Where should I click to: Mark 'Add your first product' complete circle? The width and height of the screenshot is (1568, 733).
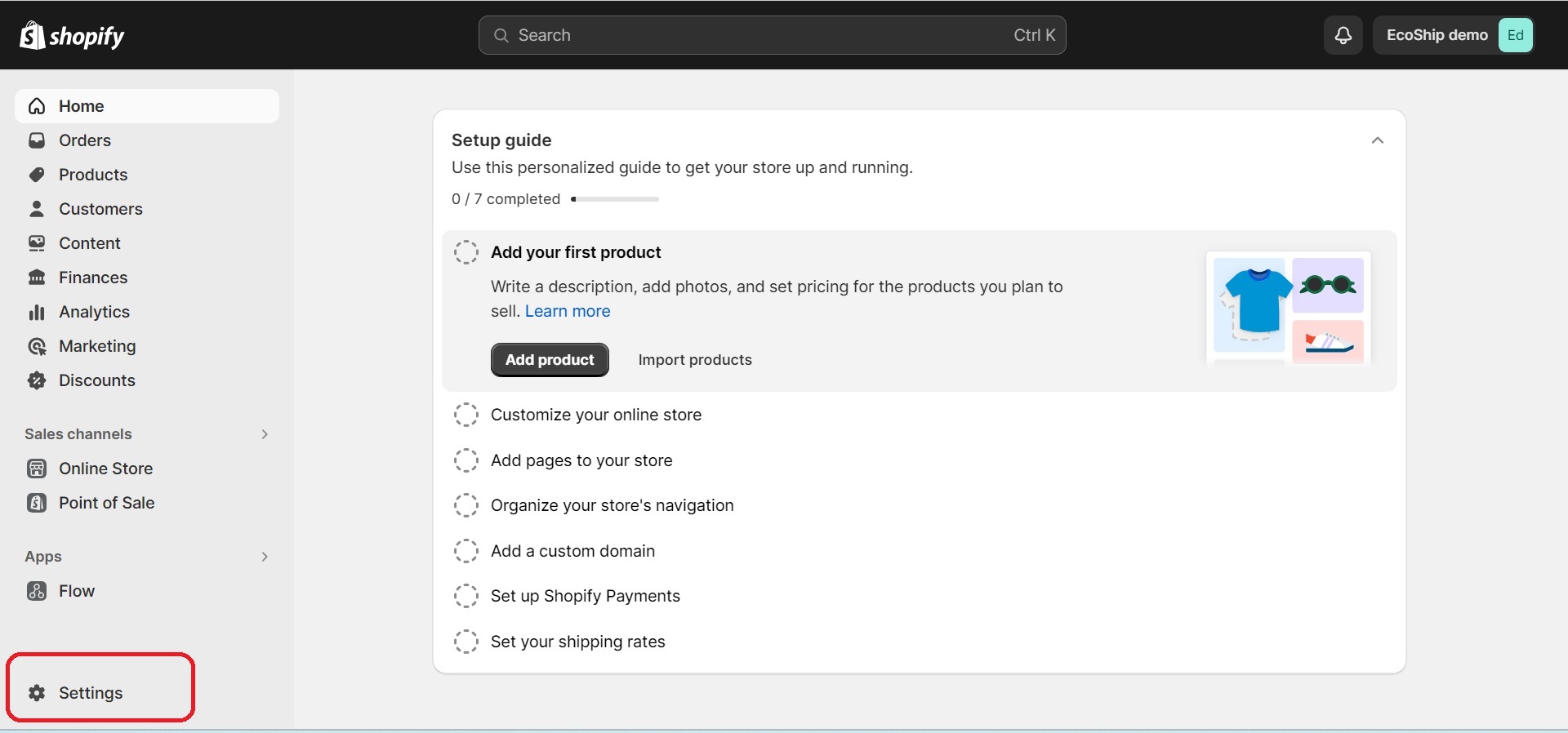(x=466, y=252)
